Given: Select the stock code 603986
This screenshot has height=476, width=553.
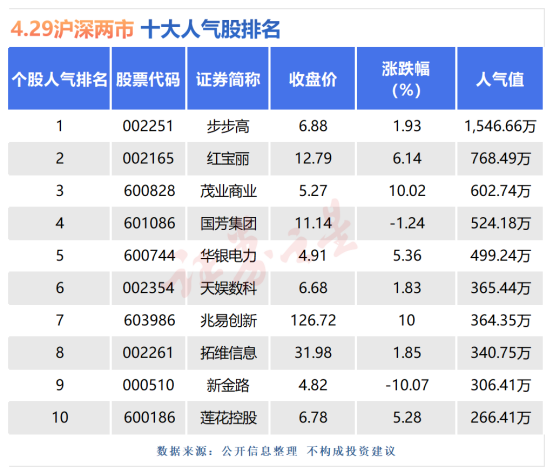Looking at the screenshot, I should coord(150,321).
